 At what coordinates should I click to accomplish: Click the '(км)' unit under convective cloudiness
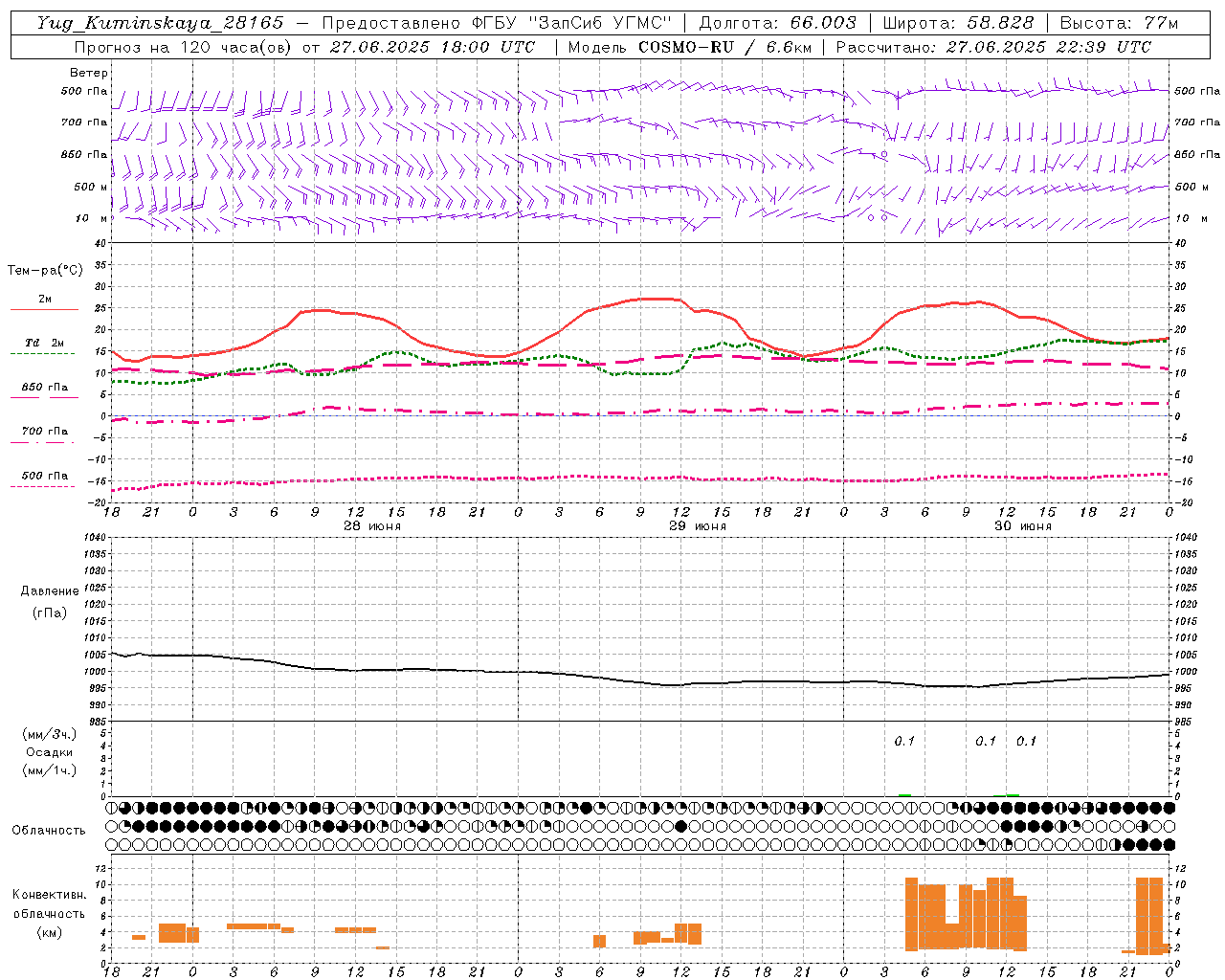50,932
